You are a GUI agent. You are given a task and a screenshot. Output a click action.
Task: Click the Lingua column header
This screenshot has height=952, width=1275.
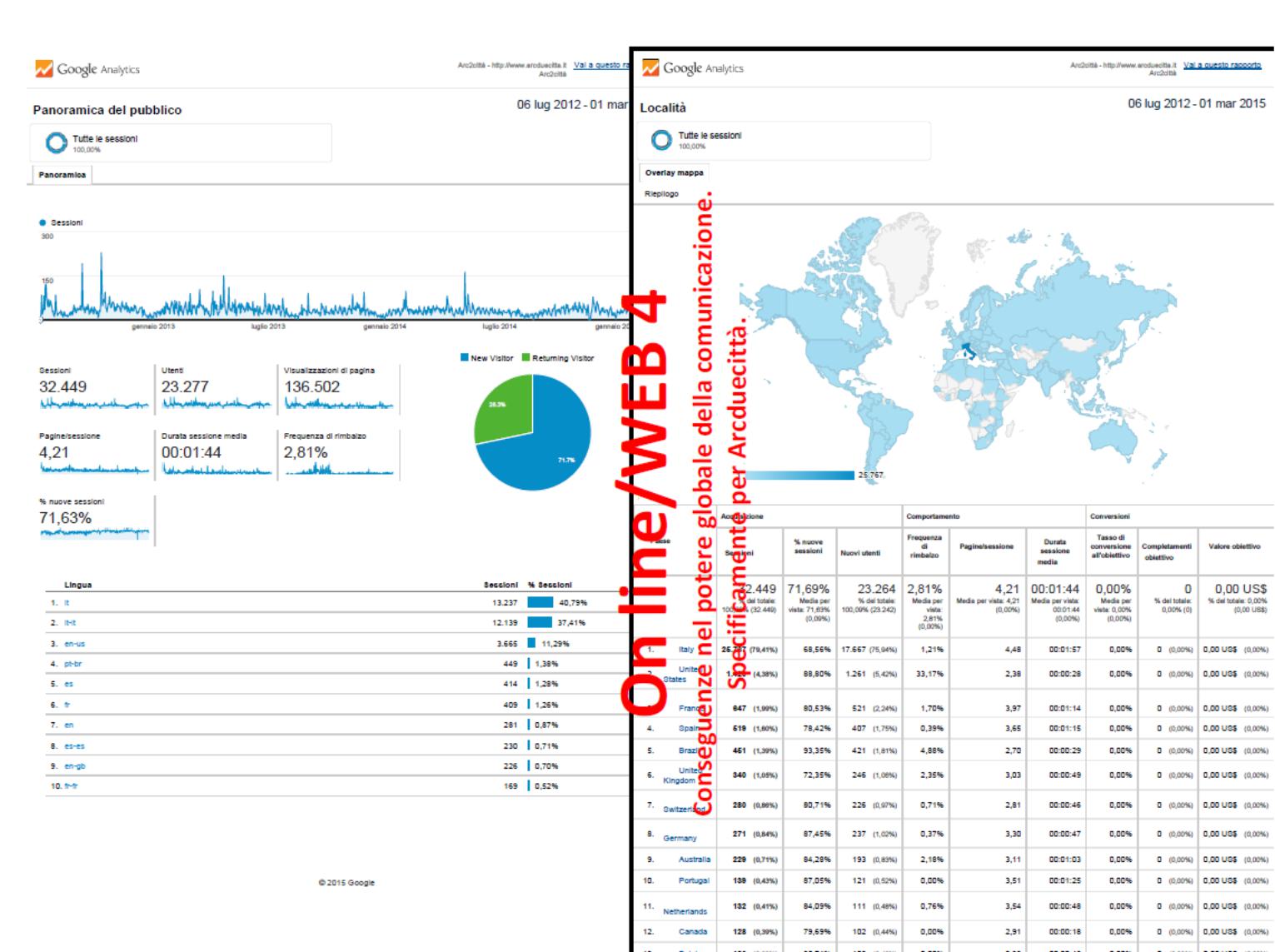[78, 585]
